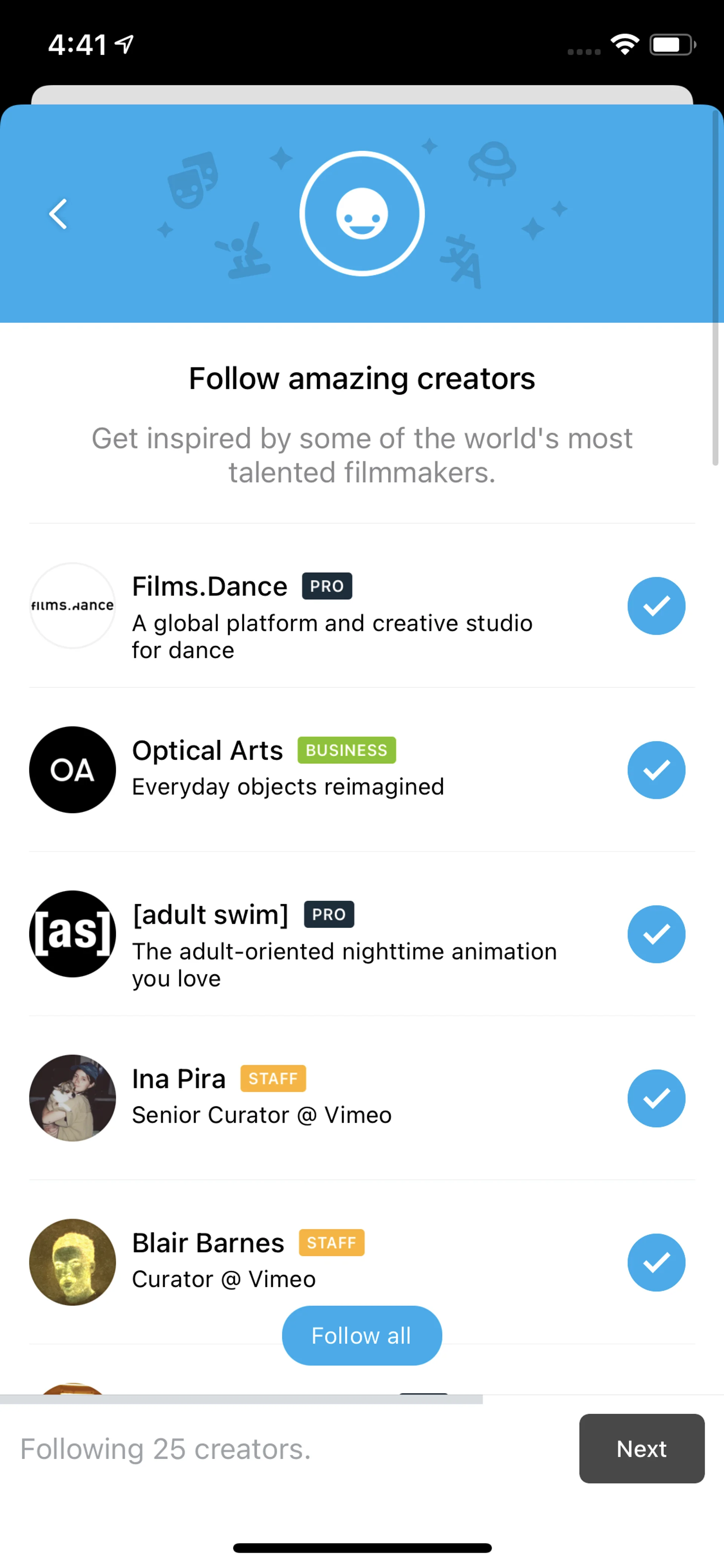Tap the PRO badge beside Films.Dance
Image resolution: width=724 pixels, height=1568 pixels.
327,586
